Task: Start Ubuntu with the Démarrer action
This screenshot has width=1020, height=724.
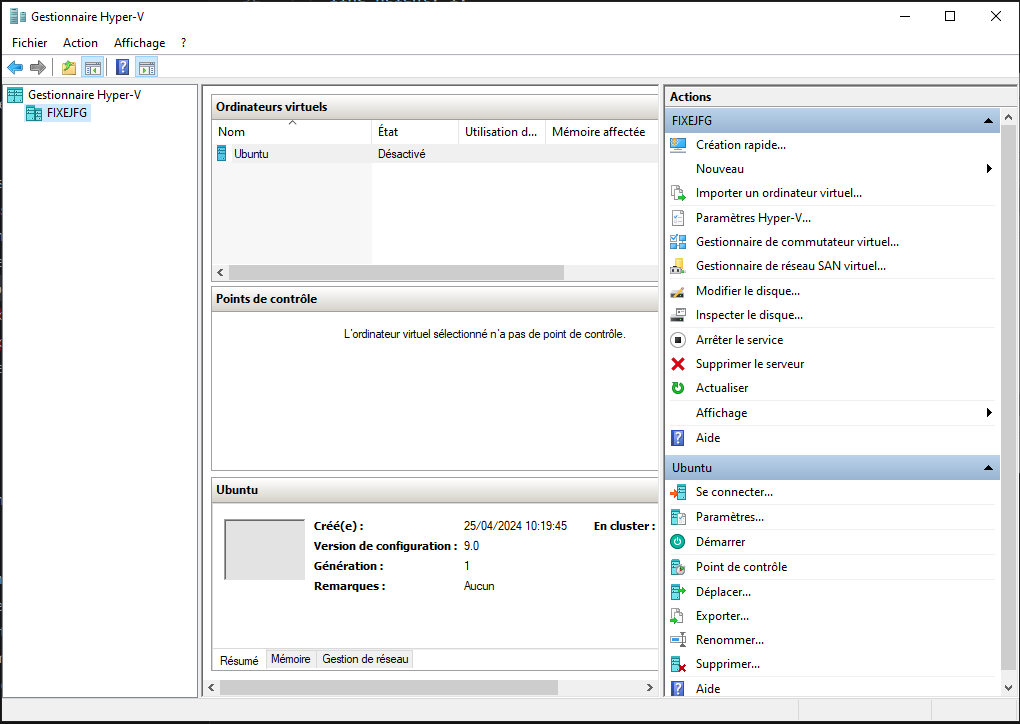Action: 721,542
